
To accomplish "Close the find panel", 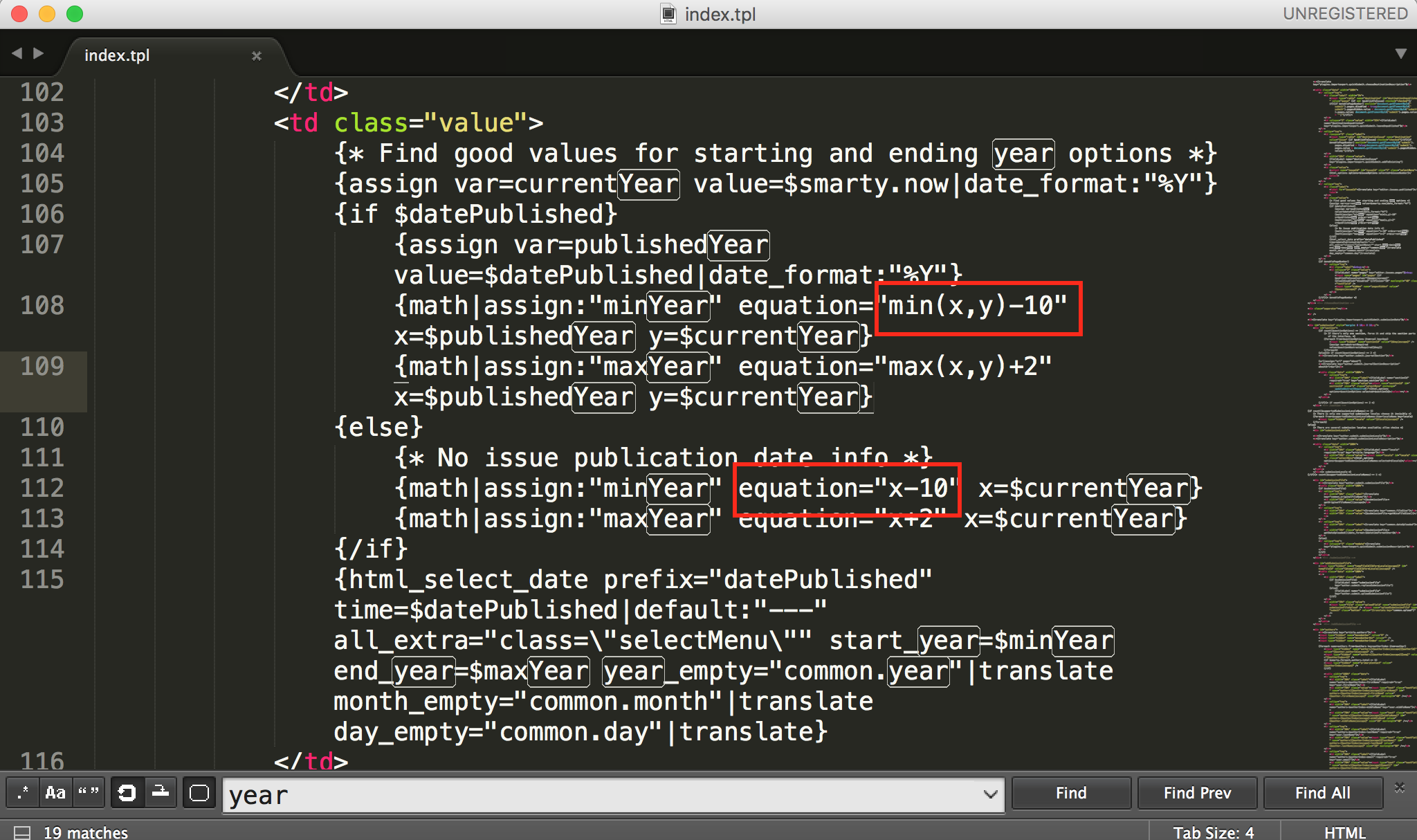I will point(1399,787).
